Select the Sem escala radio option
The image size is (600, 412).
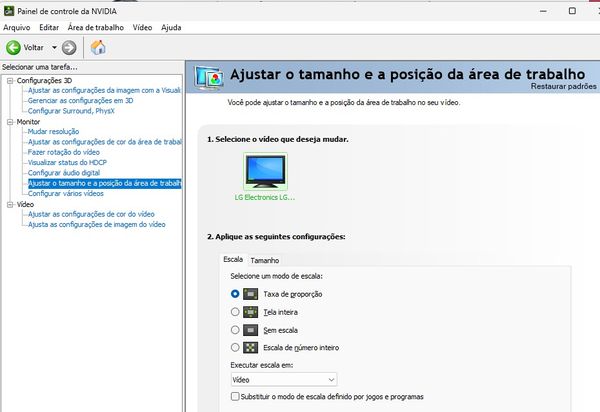(x=235, y=329)
